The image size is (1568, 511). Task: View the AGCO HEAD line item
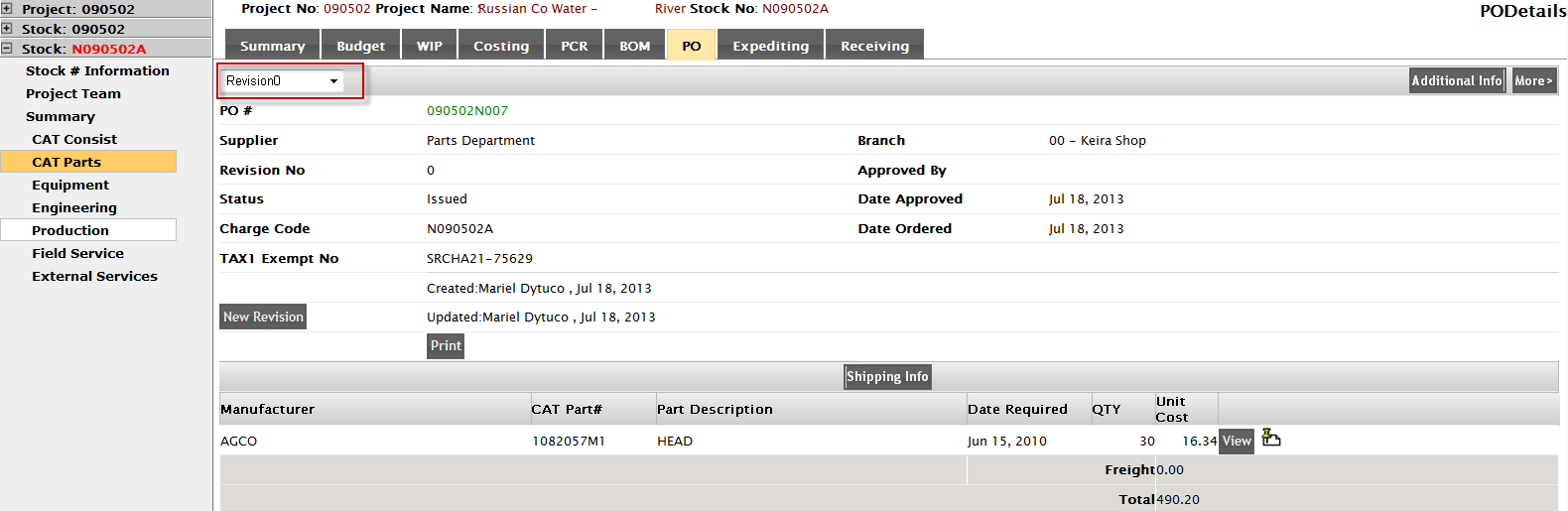(x=1236, y=442)
